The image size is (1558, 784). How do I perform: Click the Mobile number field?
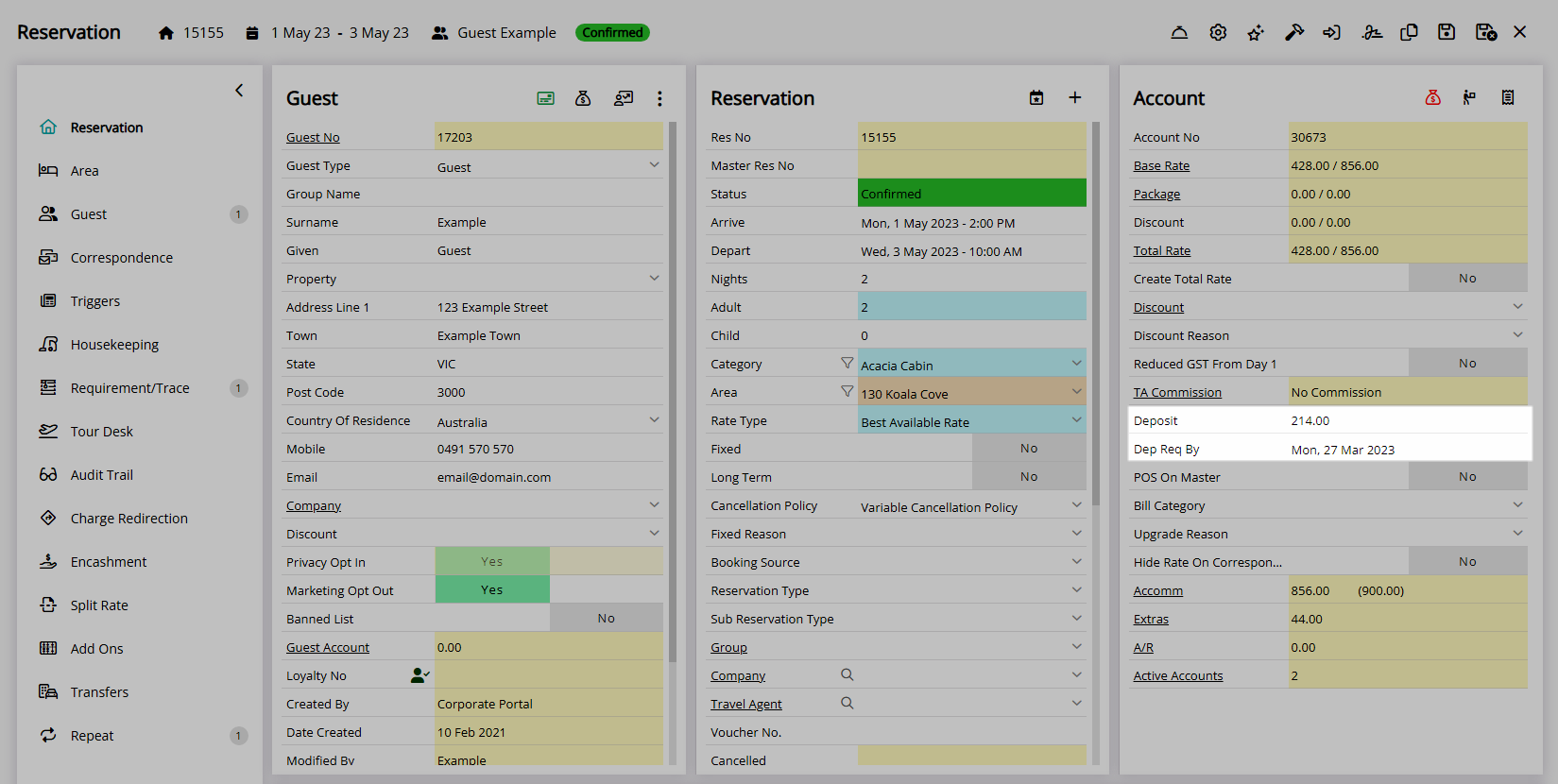tap(549, 449)
